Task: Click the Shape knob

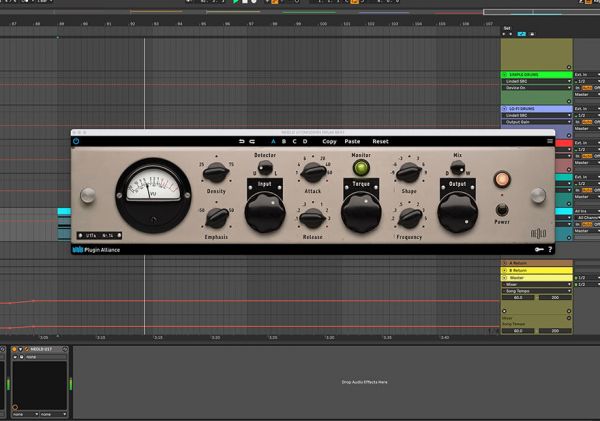Action: coord(409,172)
